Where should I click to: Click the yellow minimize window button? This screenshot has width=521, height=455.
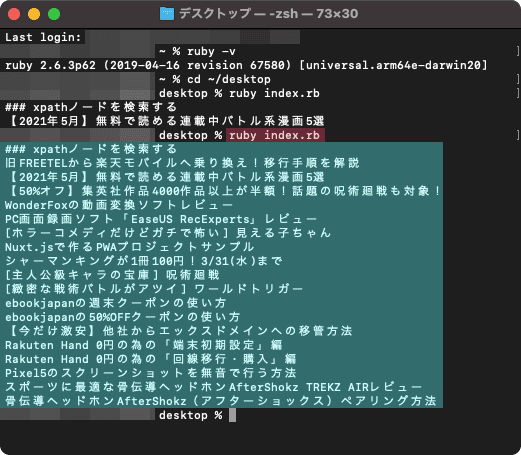pyautogui.click(x=34, y=14)
